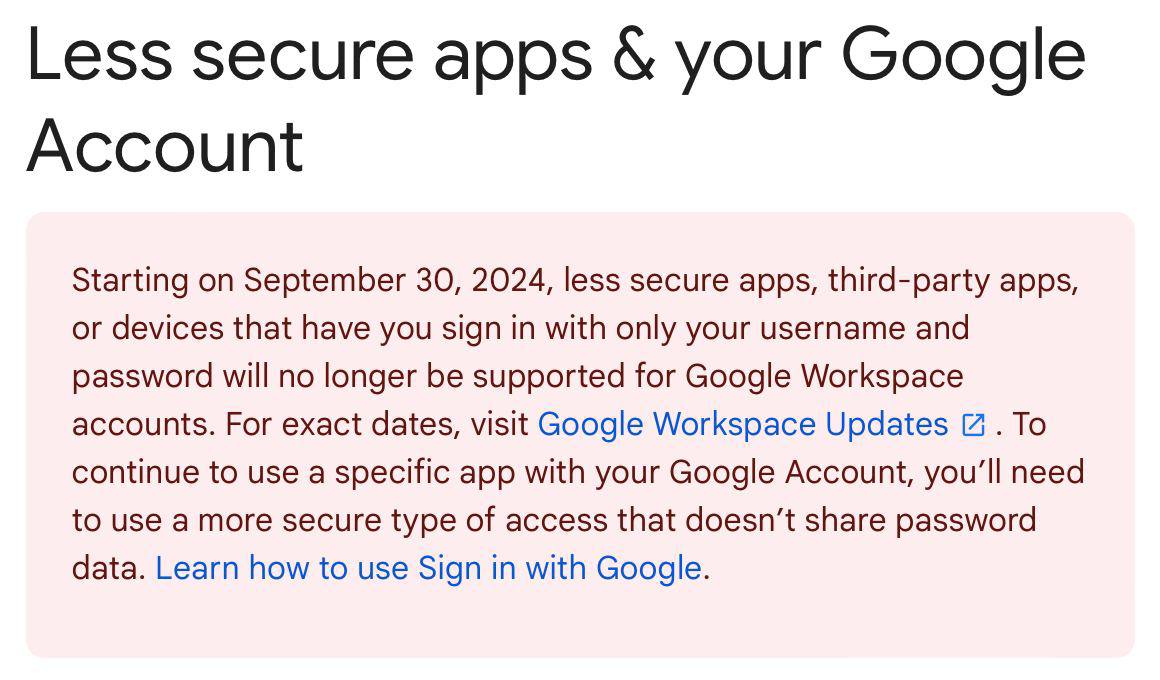Click the word 'Account' in the page heading
This screenshot has height=680, width=1160.
pyautogui.click(x=165, y=146)
